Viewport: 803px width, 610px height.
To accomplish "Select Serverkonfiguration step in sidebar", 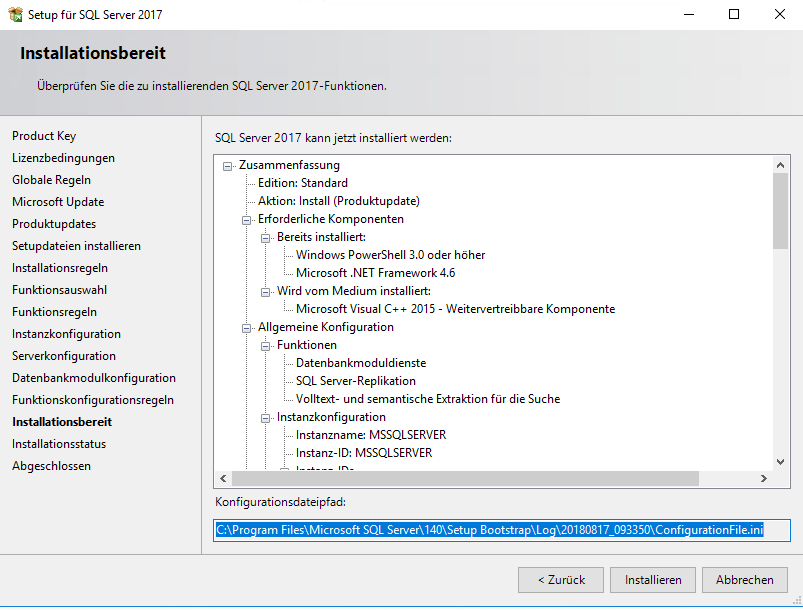I will pyautogui.click(x=64, y=356).
